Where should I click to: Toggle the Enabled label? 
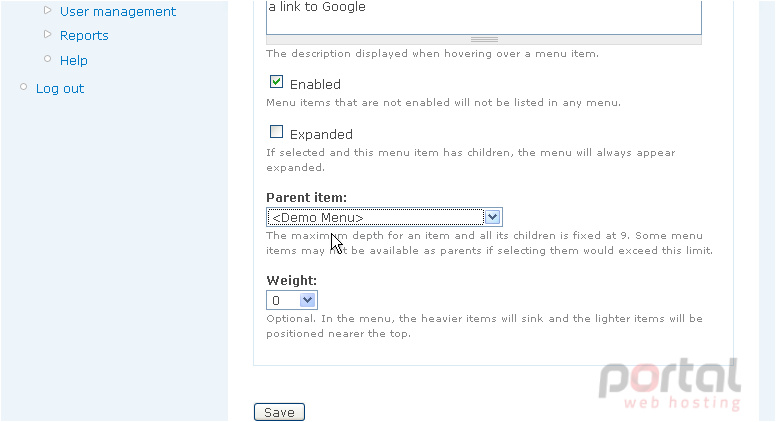(315, 85)
